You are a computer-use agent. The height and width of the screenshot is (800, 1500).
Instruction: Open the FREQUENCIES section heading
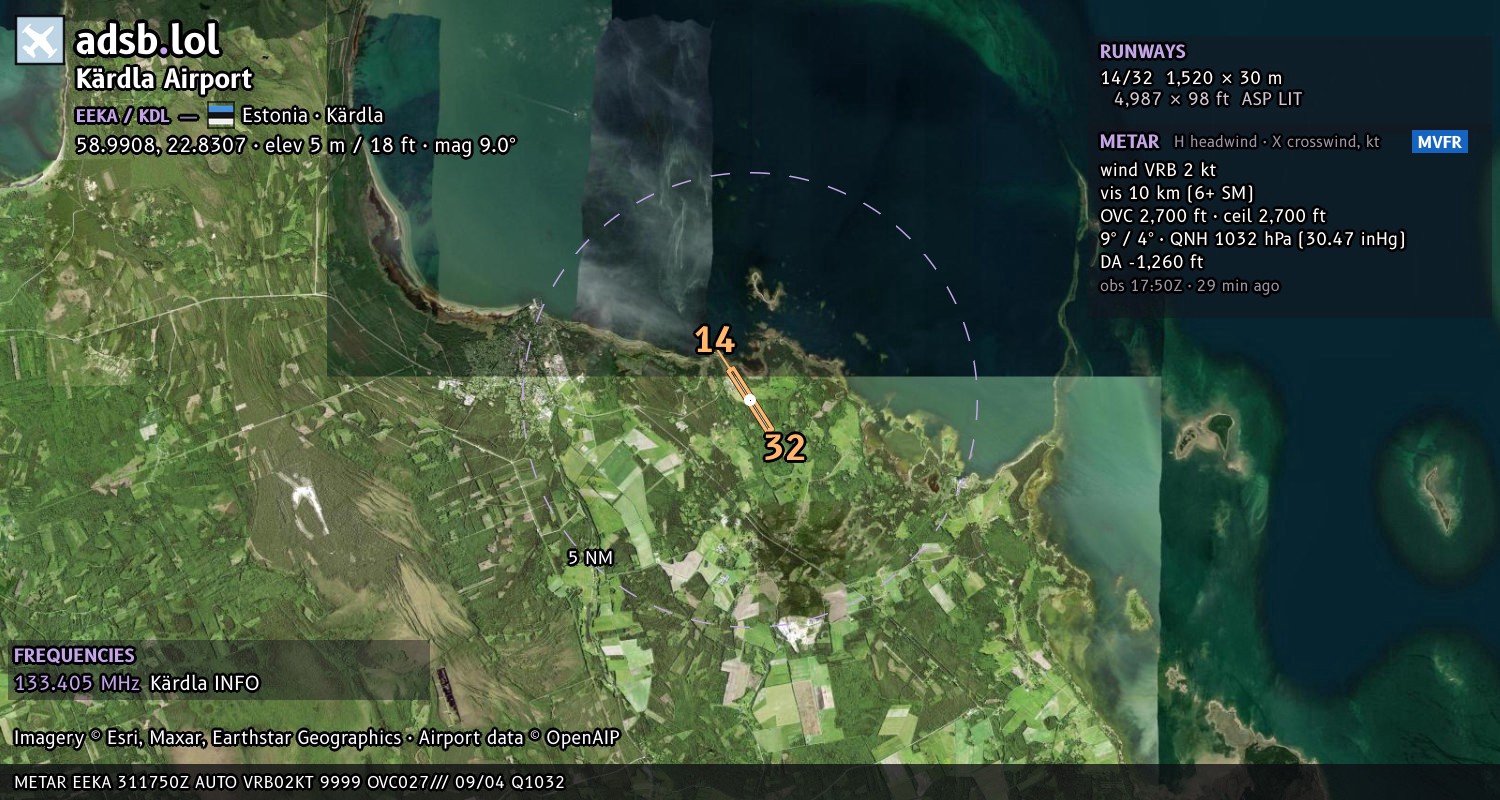(74, 655)
